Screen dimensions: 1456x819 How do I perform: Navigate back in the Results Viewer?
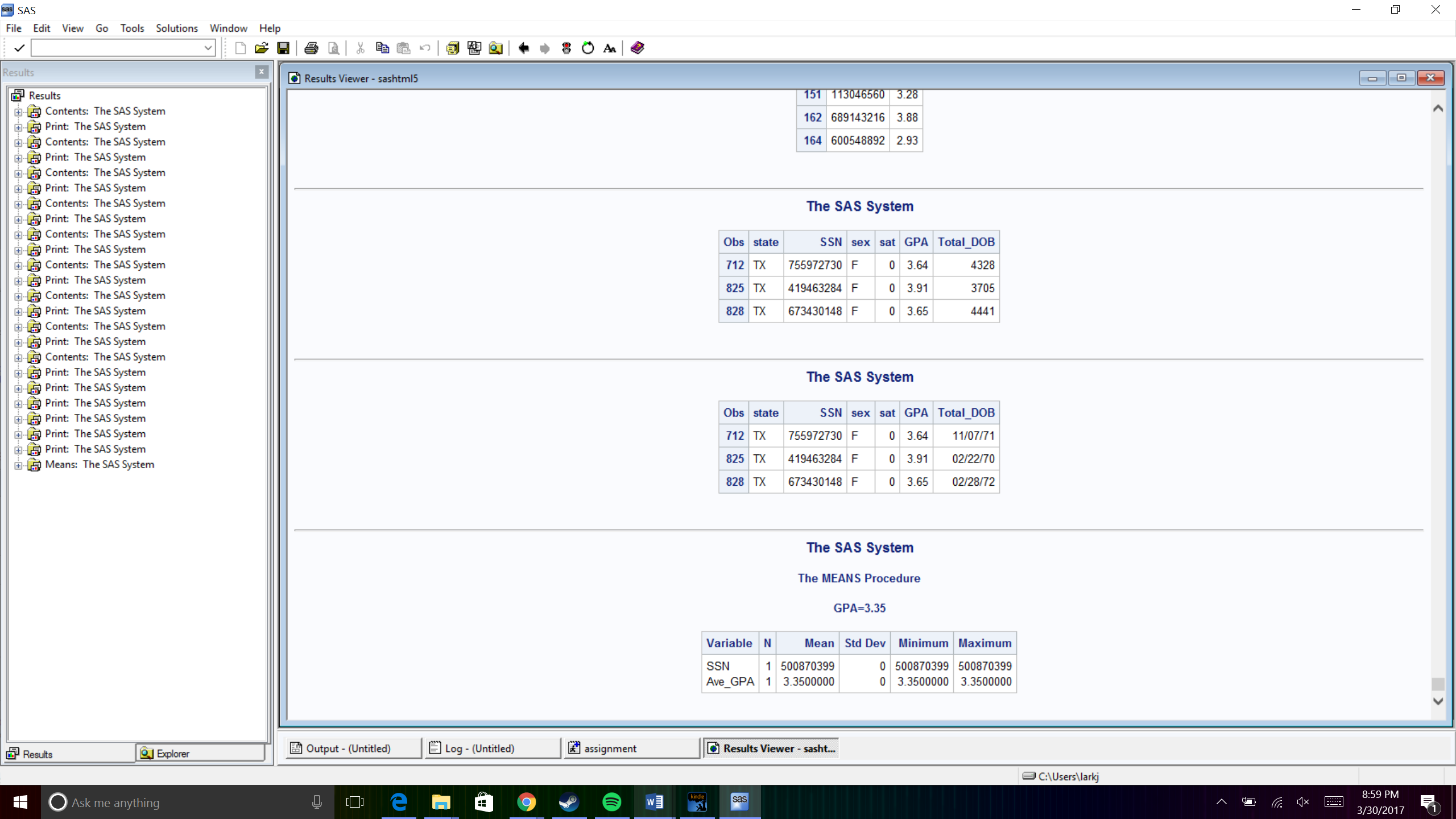click(522, 48)
